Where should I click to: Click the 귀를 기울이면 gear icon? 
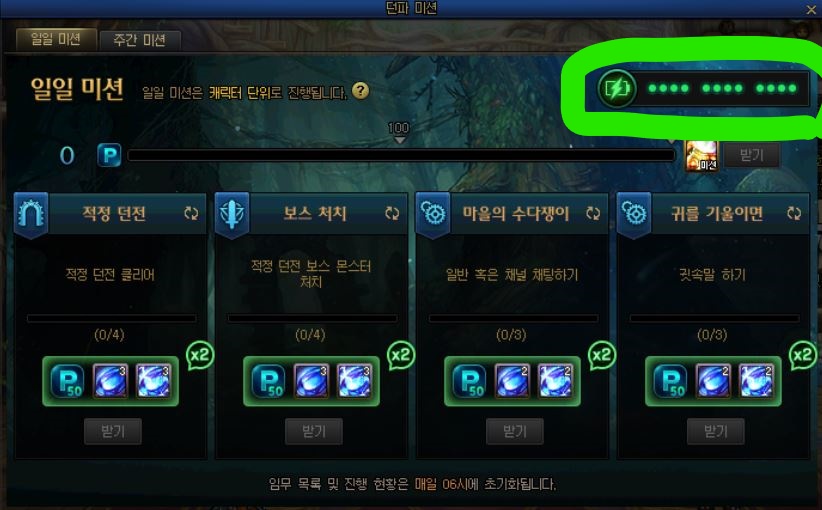634,213
